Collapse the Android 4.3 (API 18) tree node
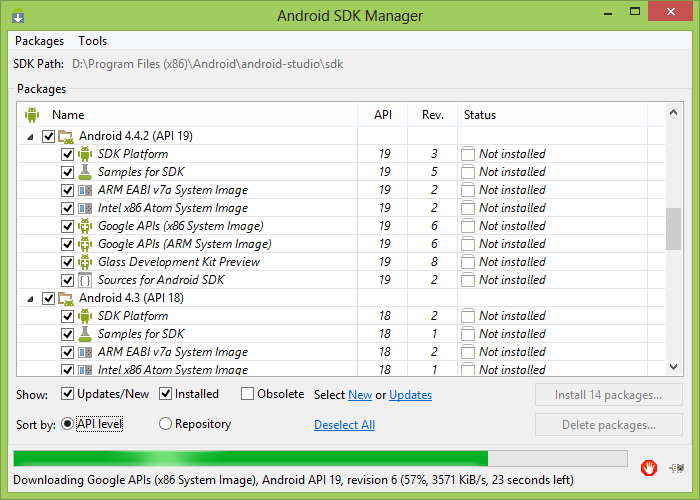 click(x=30, y=299)
